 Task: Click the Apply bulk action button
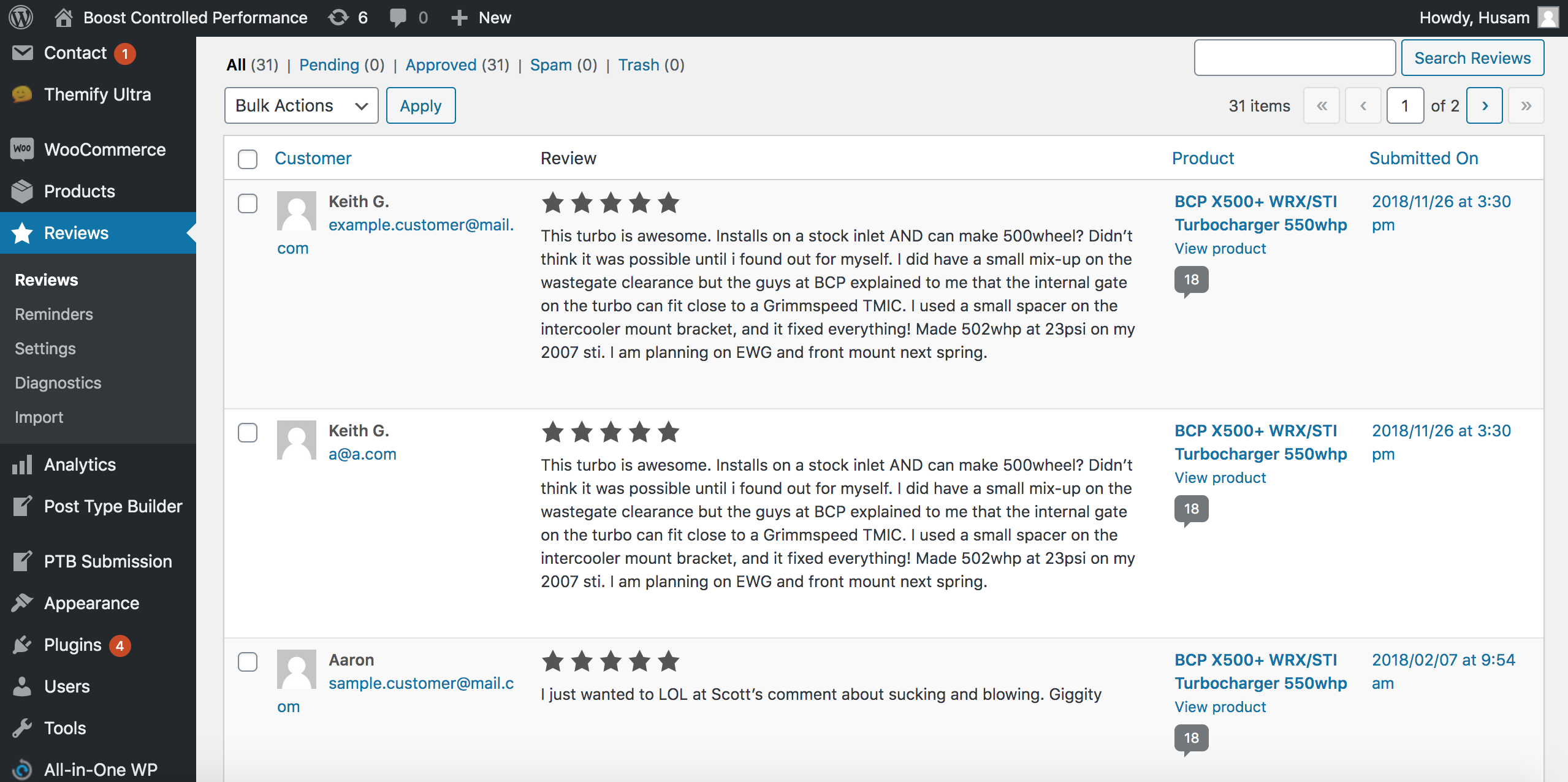coord(421,105)
